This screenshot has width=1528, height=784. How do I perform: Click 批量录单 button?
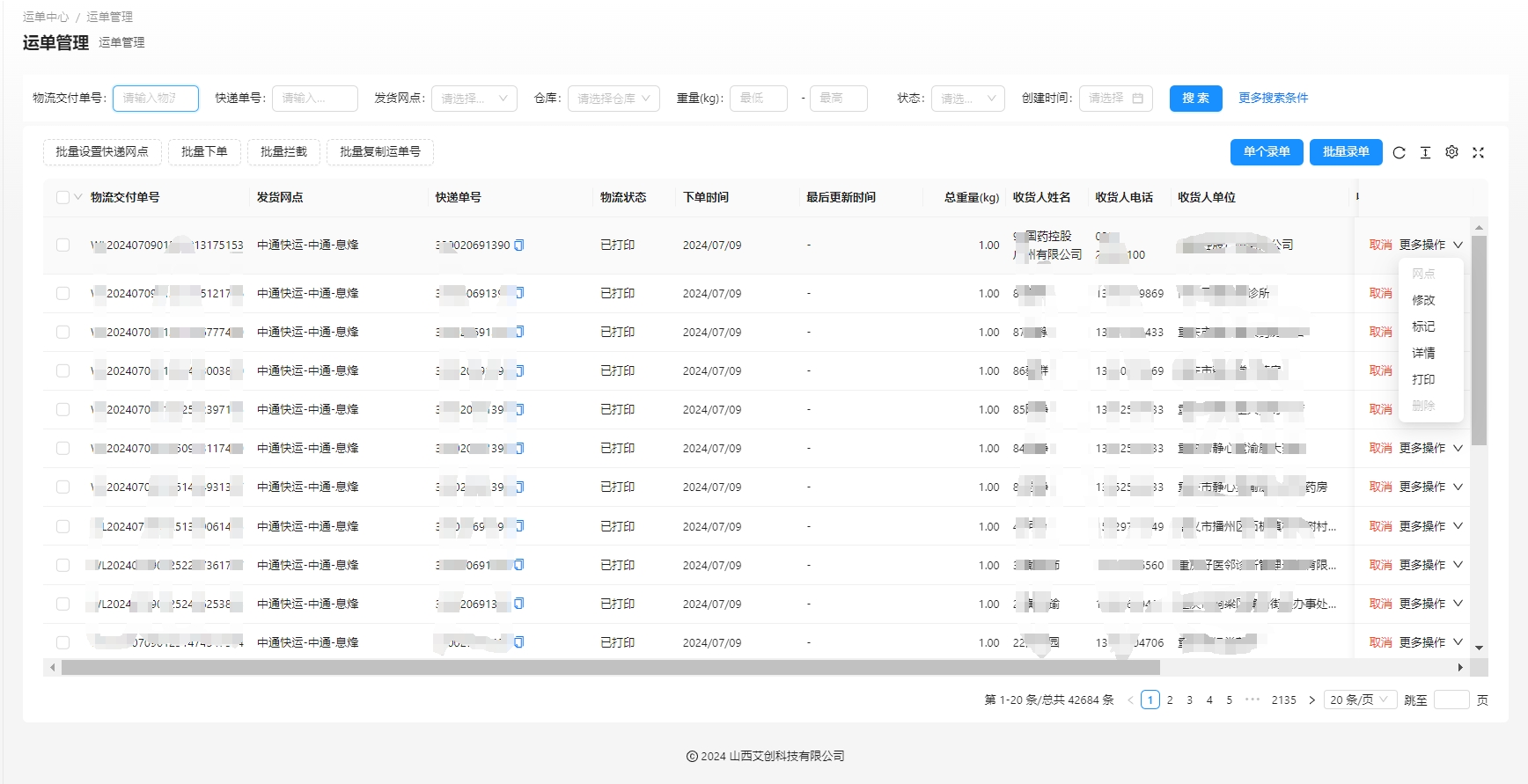1346,152
